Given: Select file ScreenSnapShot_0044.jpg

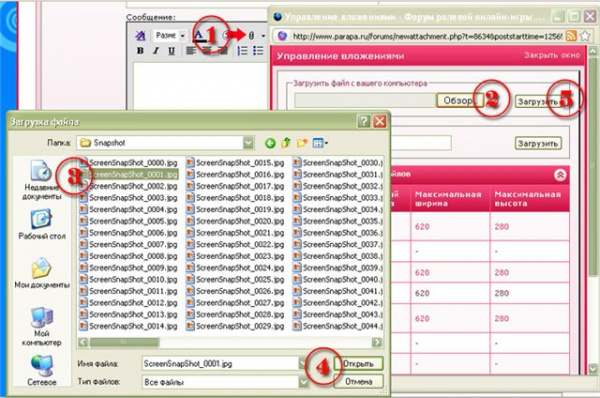Looking at the screenshot, I should [x=338, y=326].
